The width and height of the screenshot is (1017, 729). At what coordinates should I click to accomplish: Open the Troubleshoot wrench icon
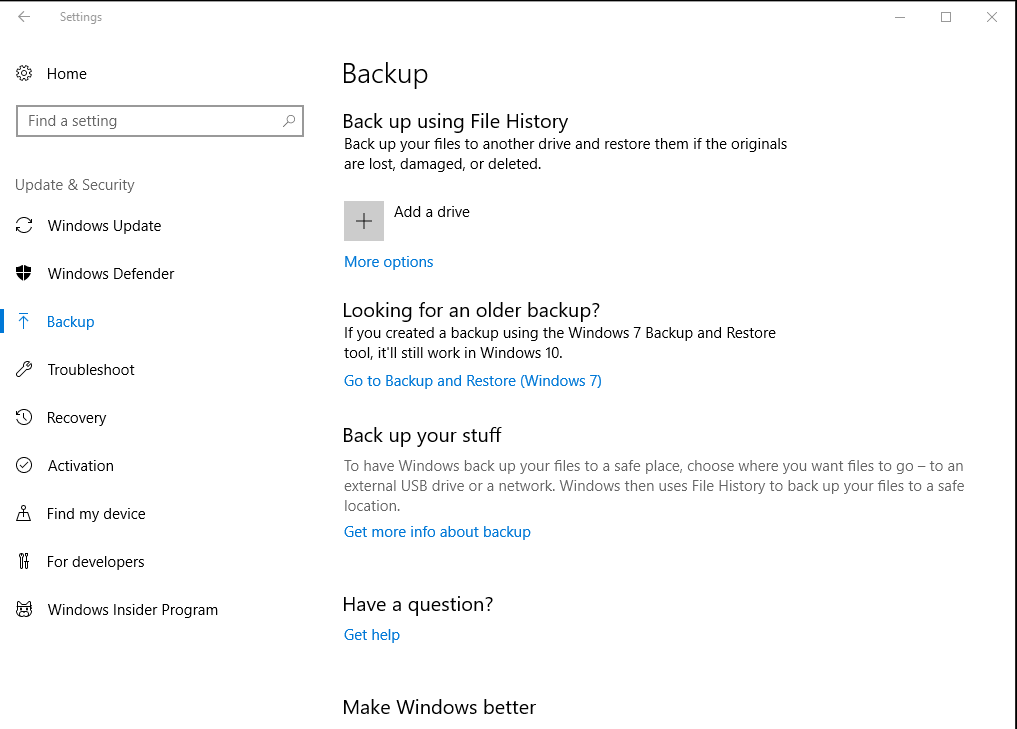pyautogui.click(x=24, y=369)
